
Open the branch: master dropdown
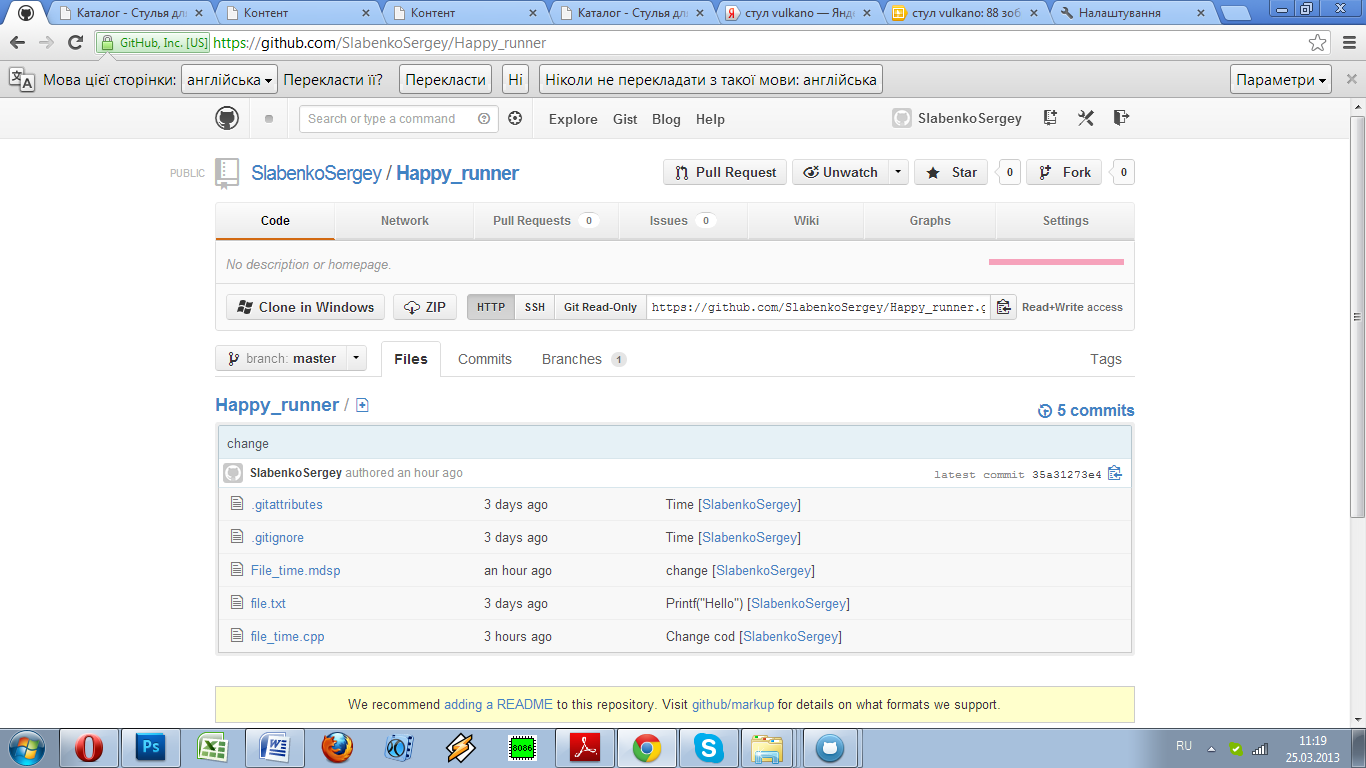coord(291,358)
